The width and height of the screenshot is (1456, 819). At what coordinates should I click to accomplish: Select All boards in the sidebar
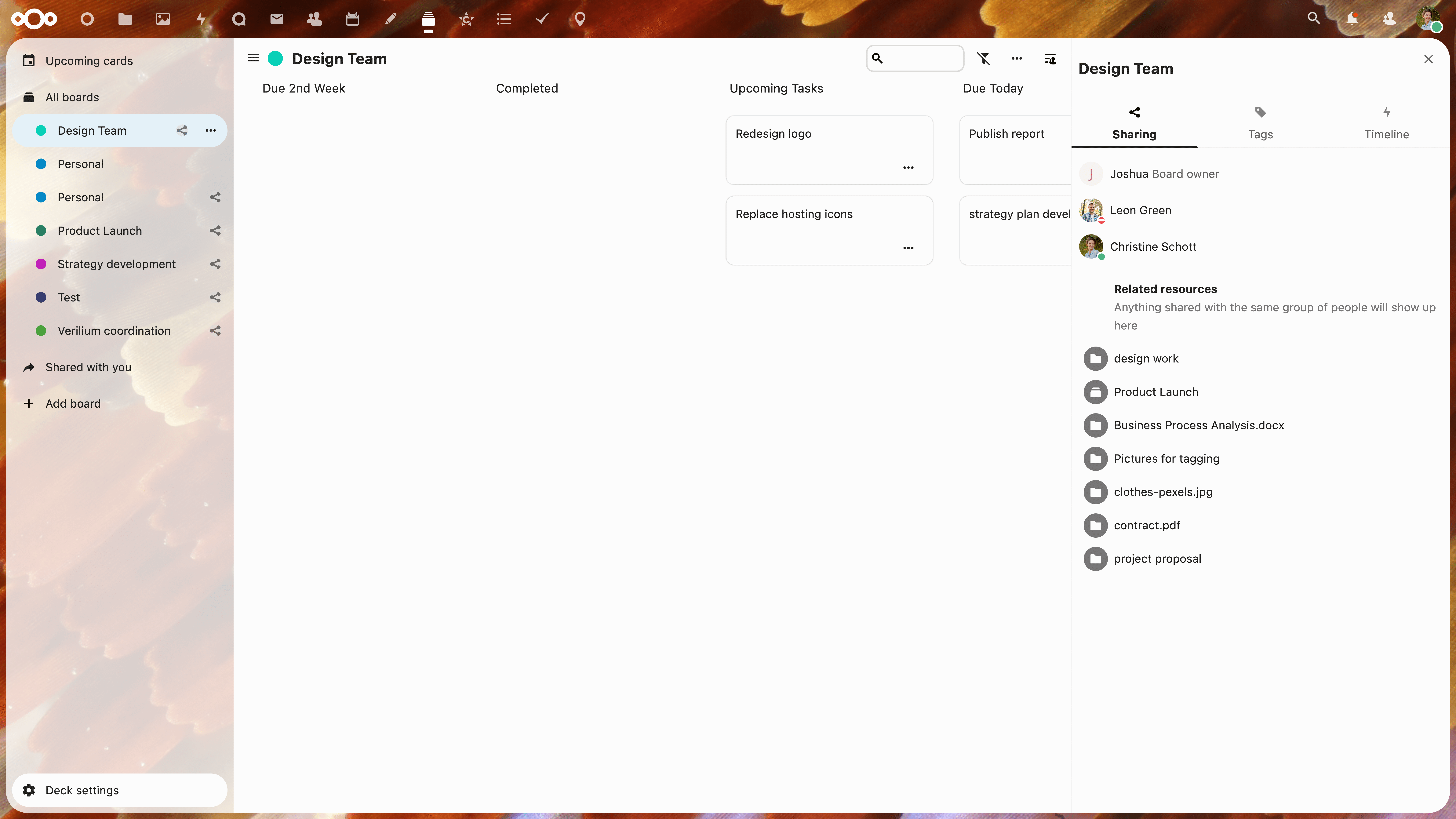[x=120, y=97]
